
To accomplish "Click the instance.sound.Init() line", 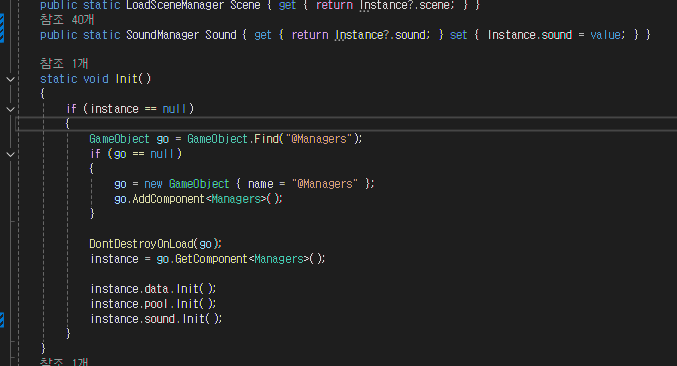I will pyautogui.click(x=156, y=319).
